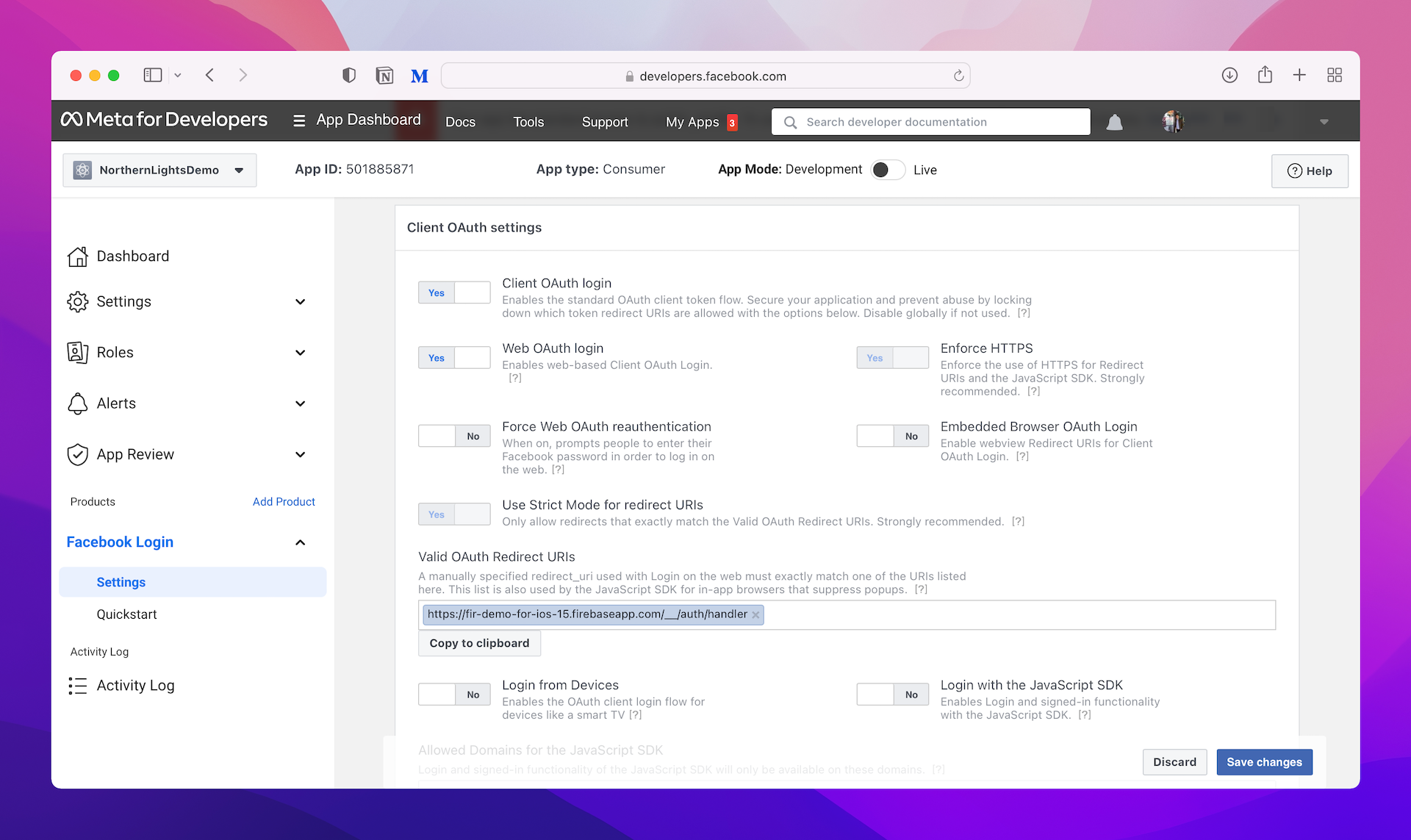Toggle Force Web OAuth reauthentication switch
Screen dimensions: 1411x840
[x=454, y=436]
